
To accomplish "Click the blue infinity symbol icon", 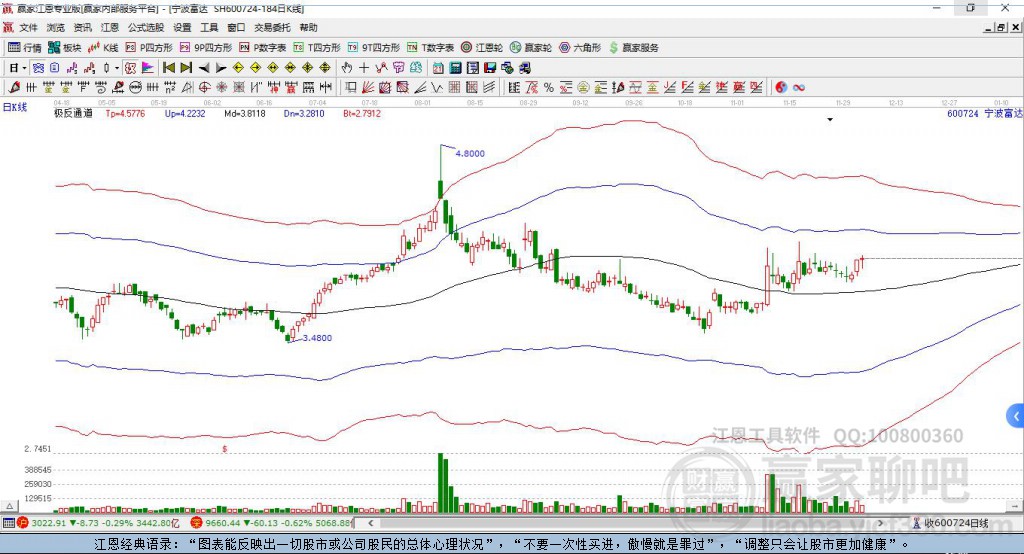I will point(799,87).
